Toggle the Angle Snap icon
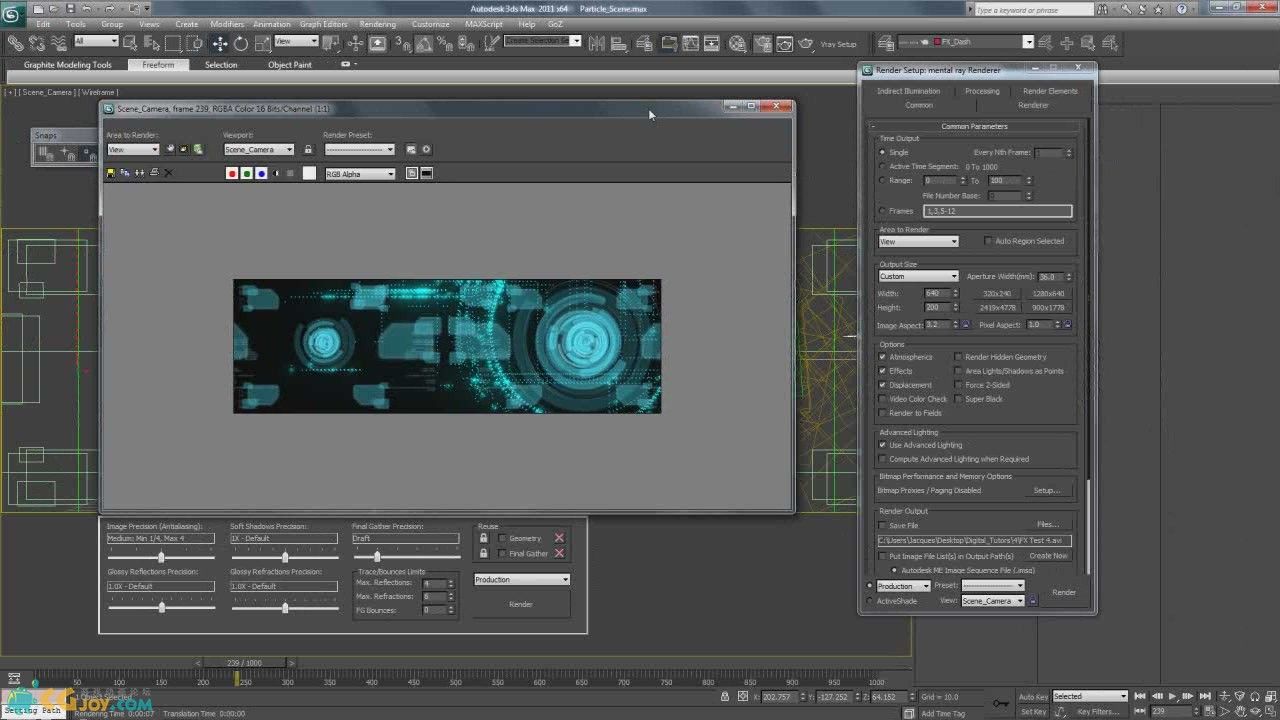 pos(425,44)
